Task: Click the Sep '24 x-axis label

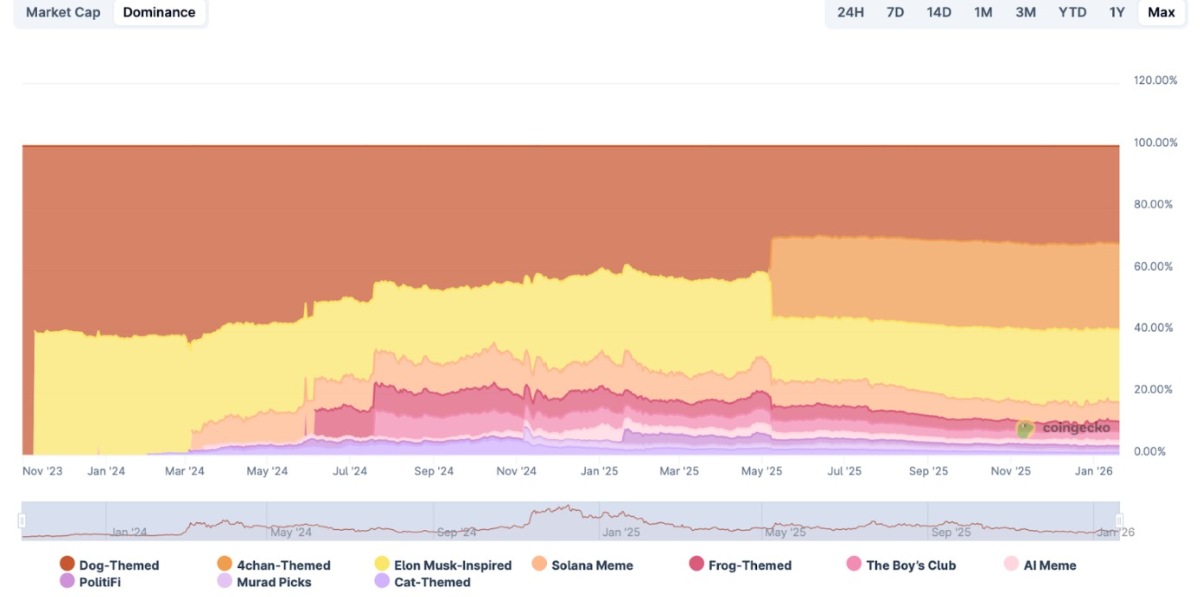Action: [433, 470]
